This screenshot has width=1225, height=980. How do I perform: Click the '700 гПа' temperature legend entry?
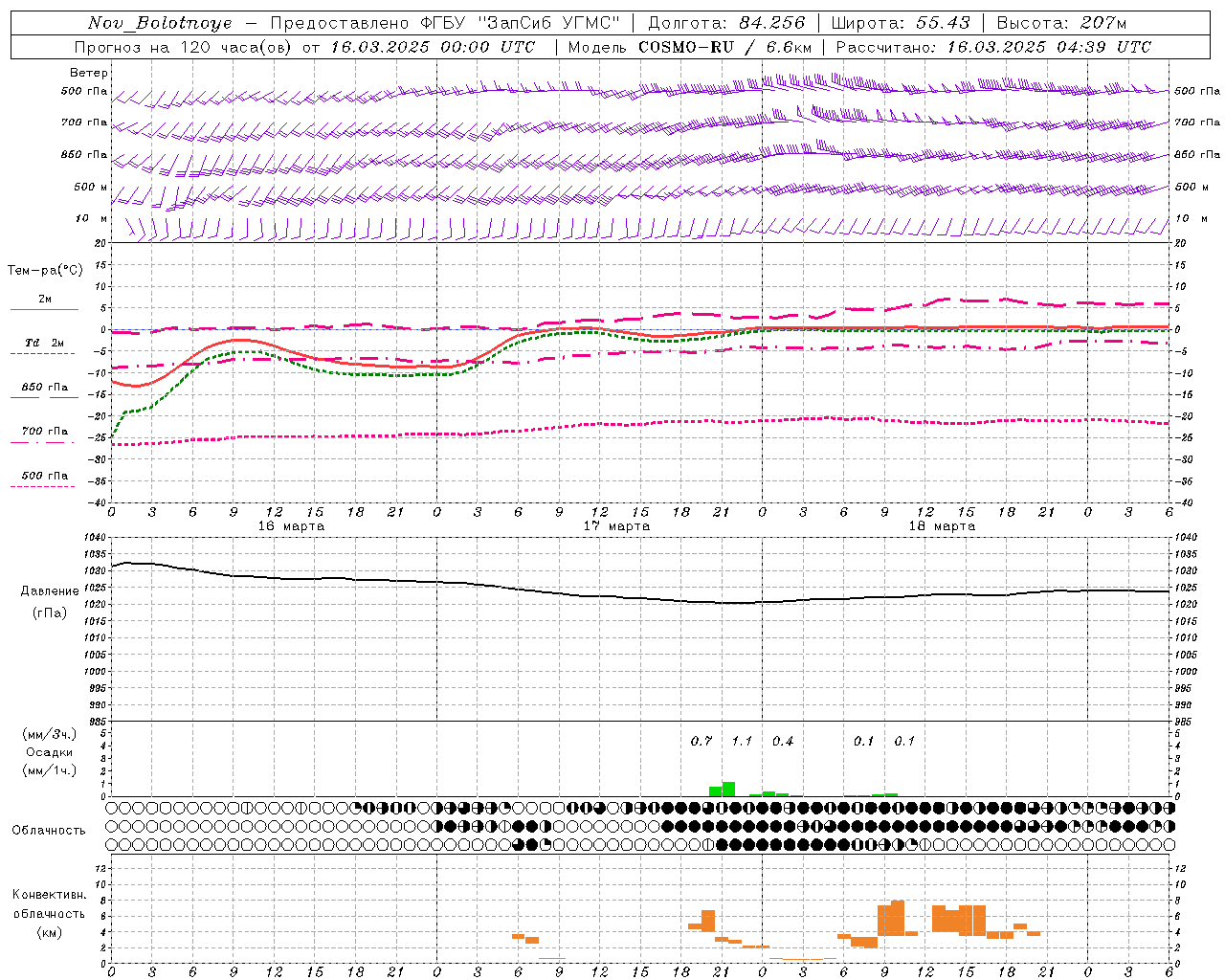(x=45, y=432)
